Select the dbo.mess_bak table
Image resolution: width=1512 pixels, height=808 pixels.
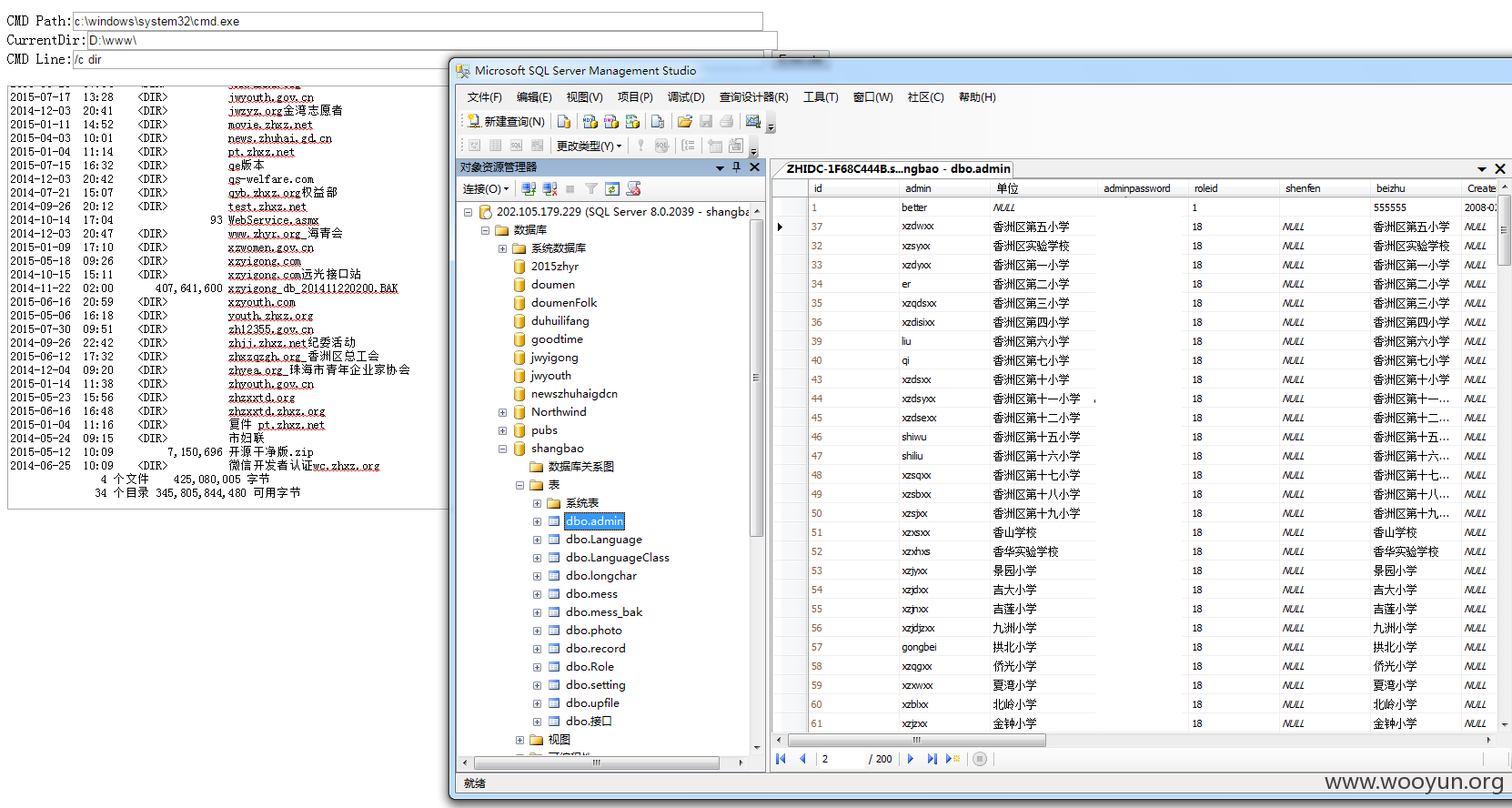coord(604,612)
